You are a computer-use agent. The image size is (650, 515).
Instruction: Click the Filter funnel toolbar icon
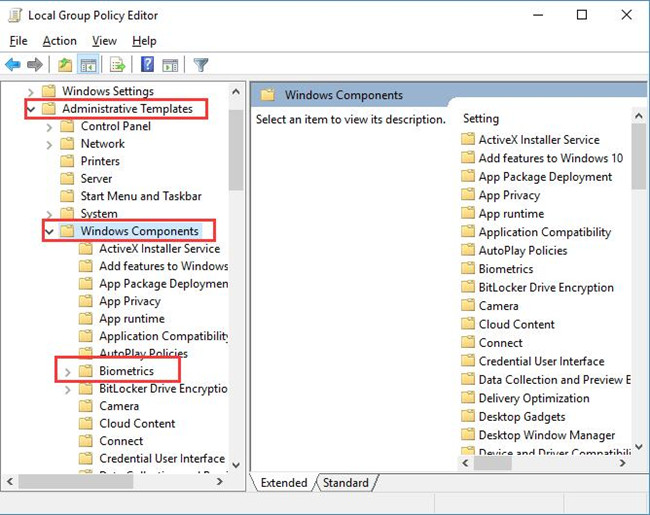click(201, 65)
